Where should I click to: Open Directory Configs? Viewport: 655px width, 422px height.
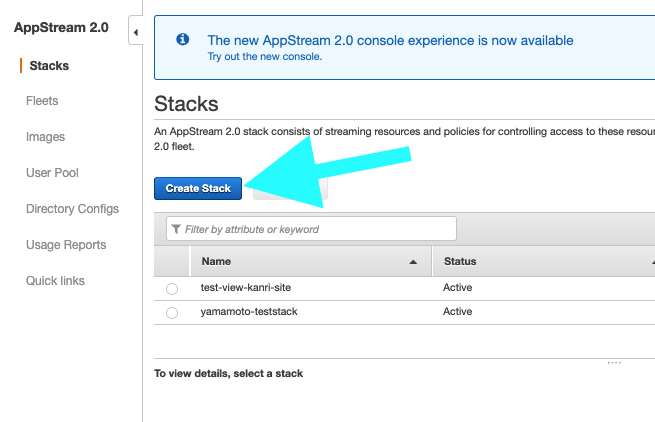click(x=72, y=208)
